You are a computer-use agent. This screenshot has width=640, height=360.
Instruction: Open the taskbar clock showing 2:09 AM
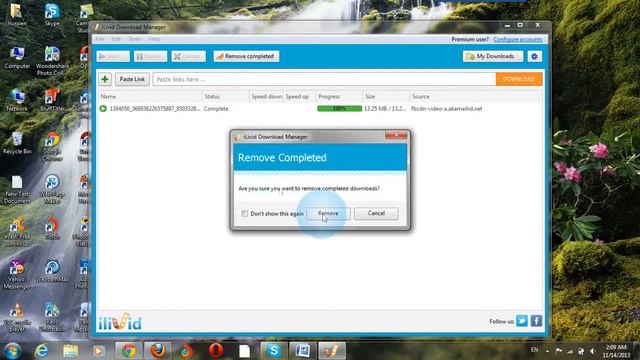[x=616, y=351]
